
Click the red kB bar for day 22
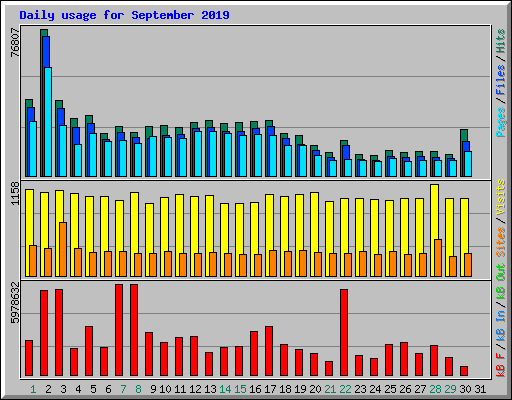tap(344, 333)
